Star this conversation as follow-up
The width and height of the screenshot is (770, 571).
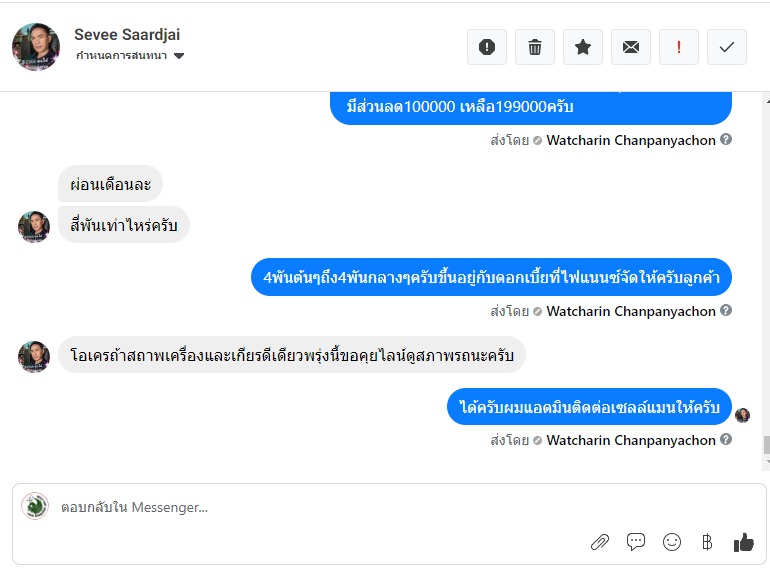[x=583, y=47]
